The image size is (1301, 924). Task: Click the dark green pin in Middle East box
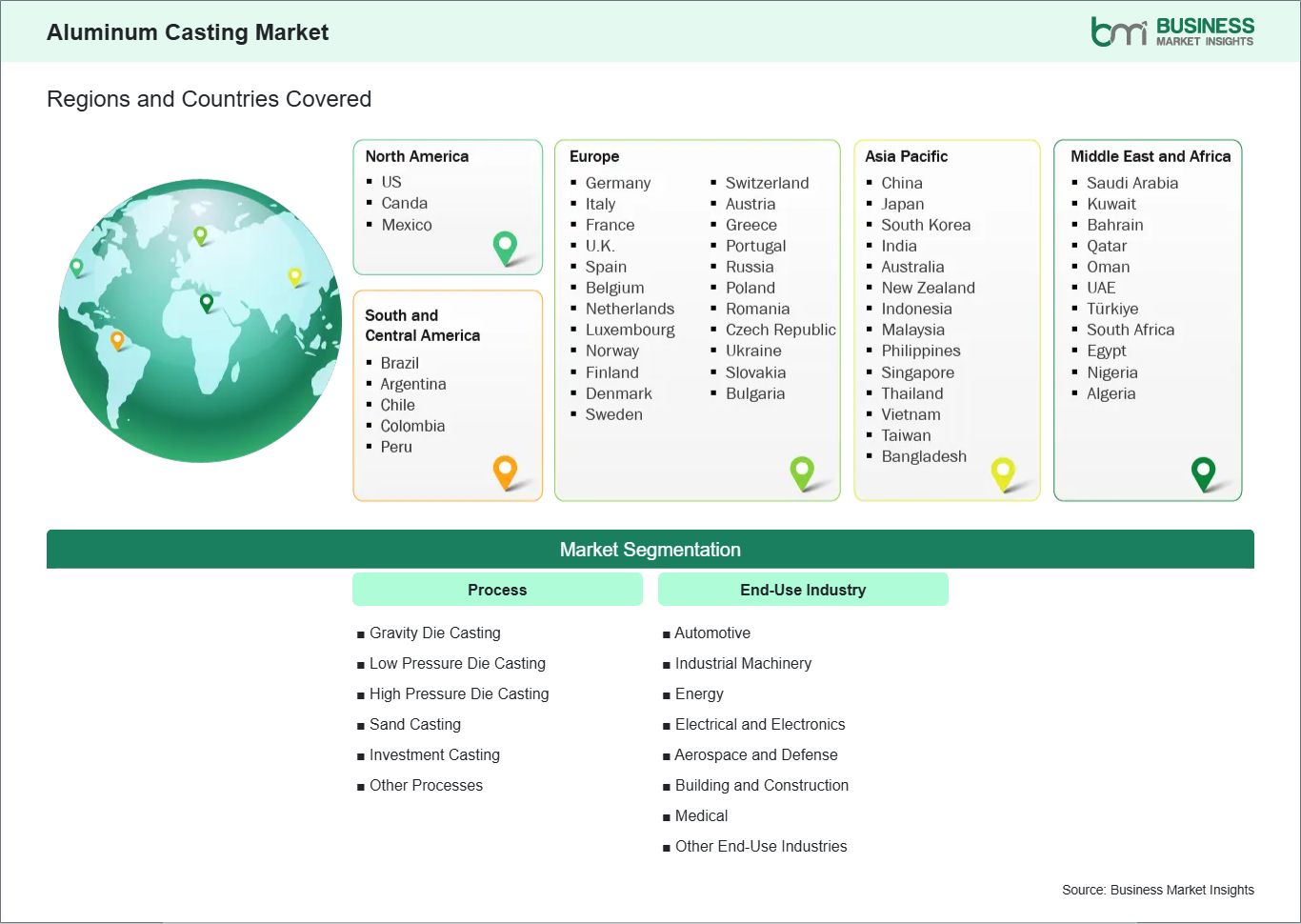1204,472
